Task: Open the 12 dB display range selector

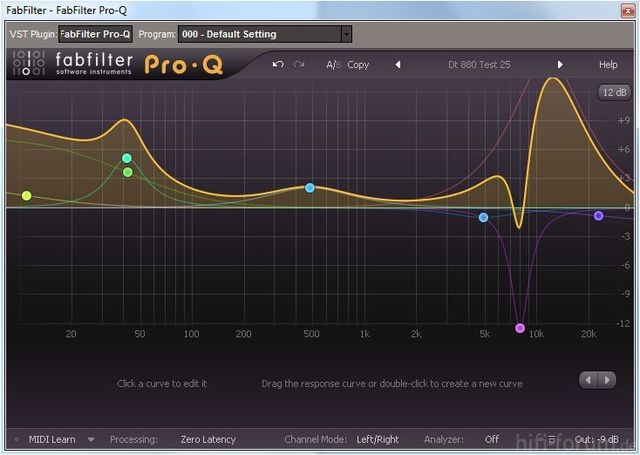Action: tap(612, 93)
